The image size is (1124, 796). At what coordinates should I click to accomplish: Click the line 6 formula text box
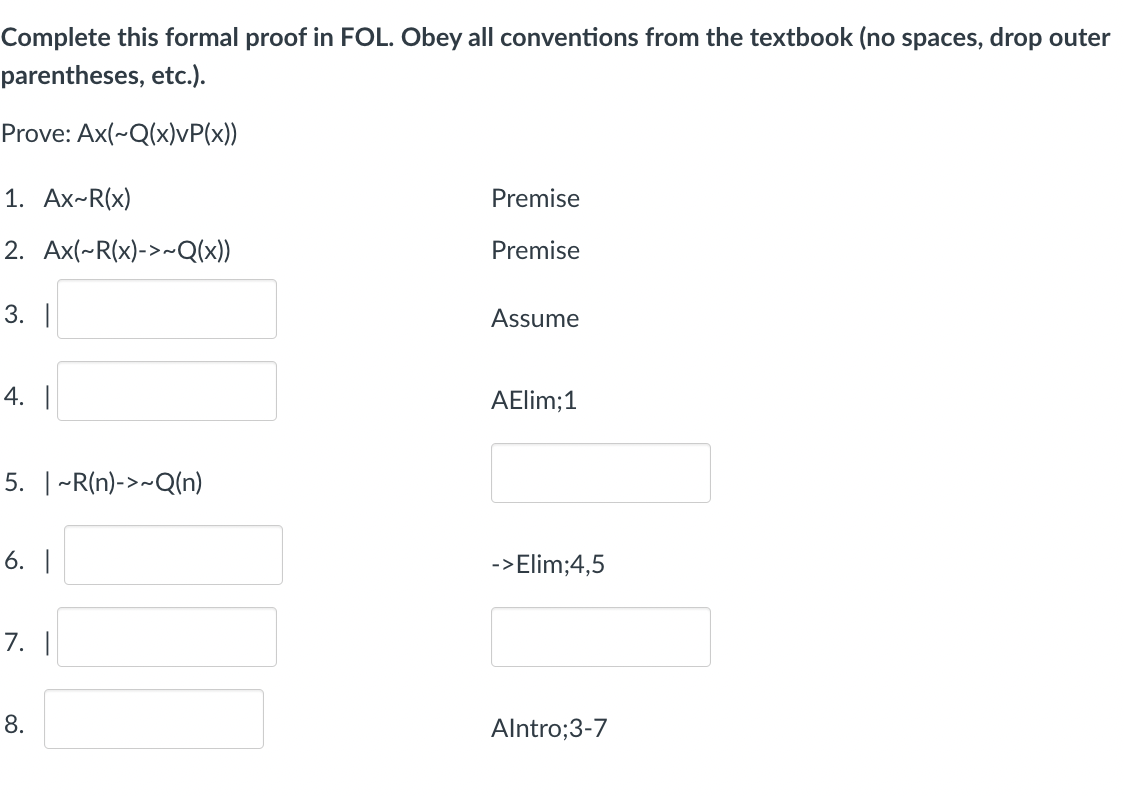[x=173, y=555]
